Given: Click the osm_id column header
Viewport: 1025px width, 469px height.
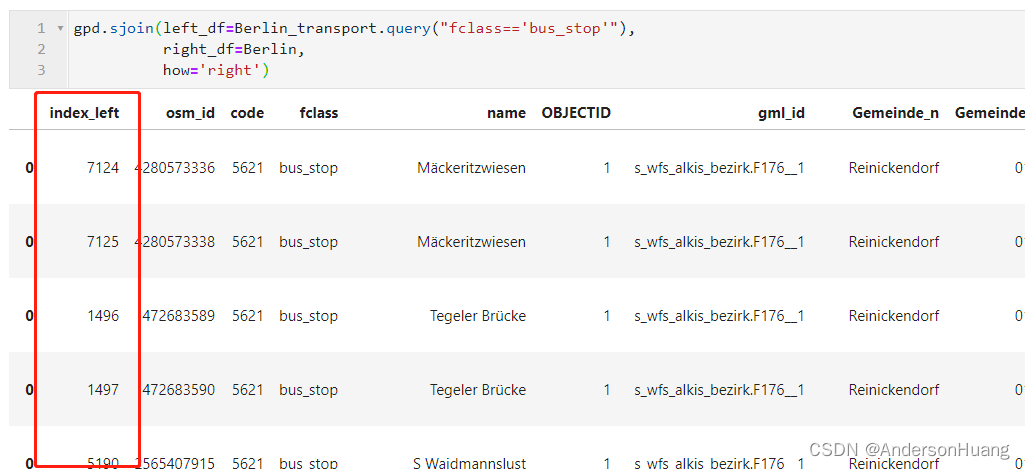Looking at the screenshot, I should [190, 113].
